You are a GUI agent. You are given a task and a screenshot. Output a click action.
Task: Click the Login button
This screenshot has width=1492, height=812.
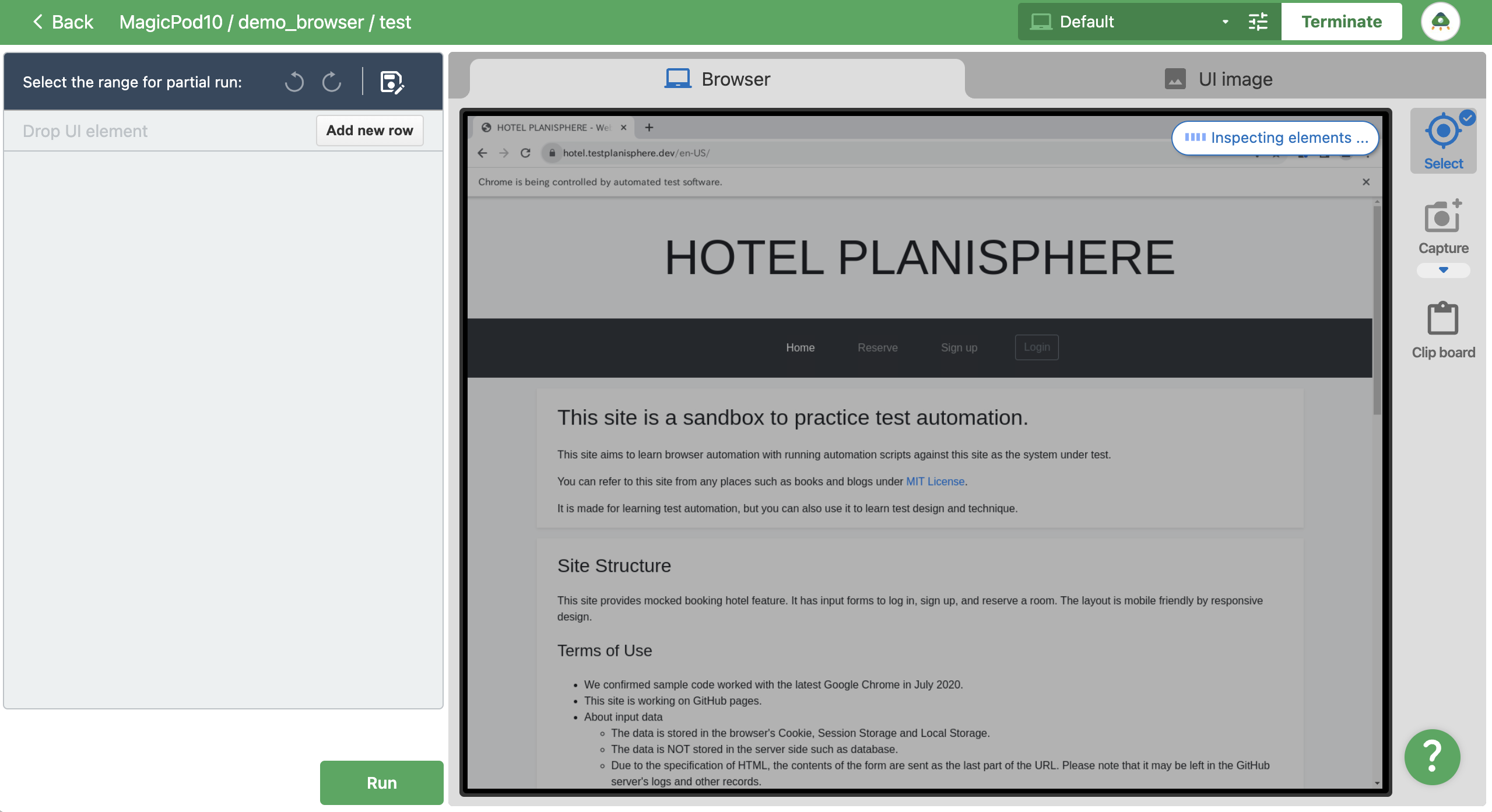1037,347
